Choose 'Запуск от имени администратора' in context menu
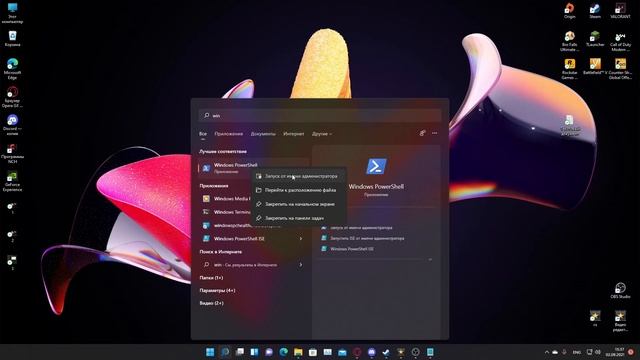 299,176
